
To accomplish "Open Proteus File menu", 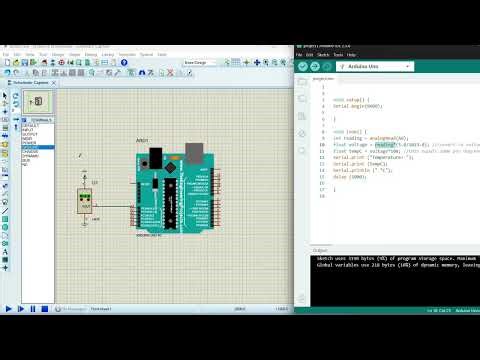I will [6, 54].
